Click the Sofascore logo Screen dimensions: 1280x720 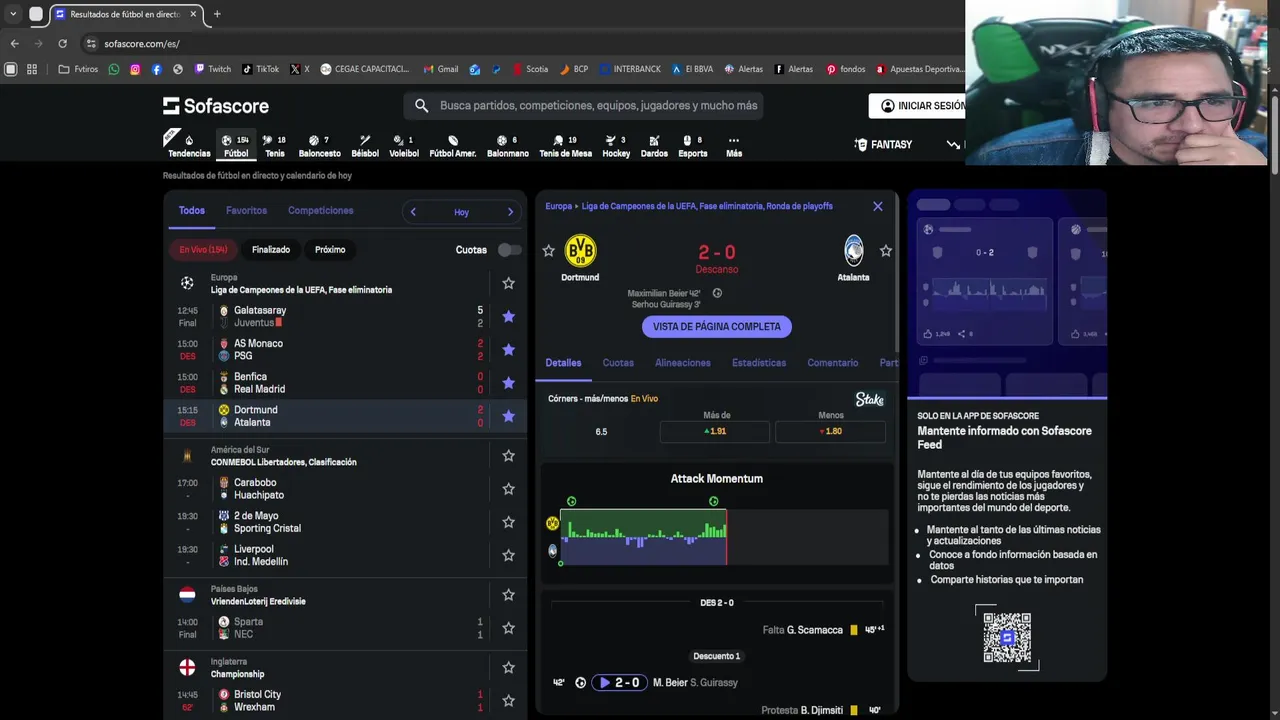click(x=216, y=105)
